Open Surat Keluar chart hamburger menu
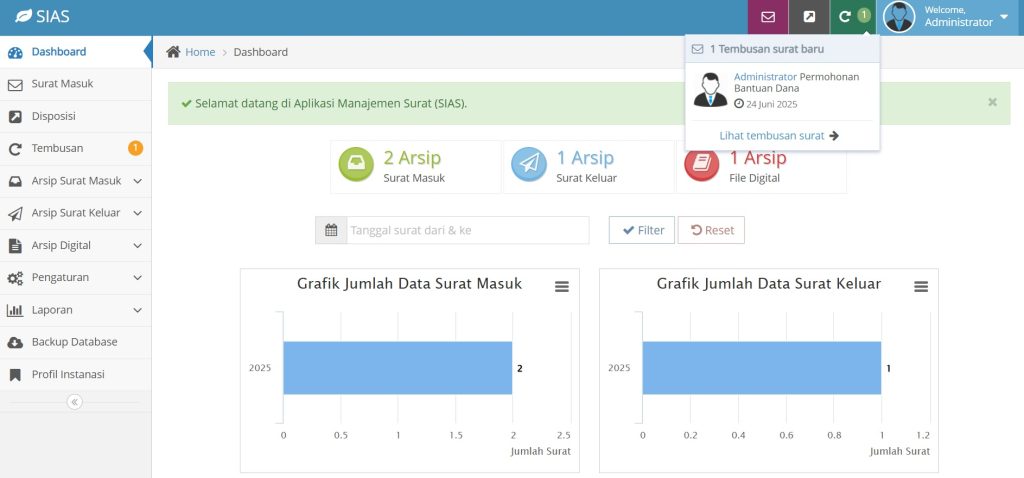 [921, 287]
